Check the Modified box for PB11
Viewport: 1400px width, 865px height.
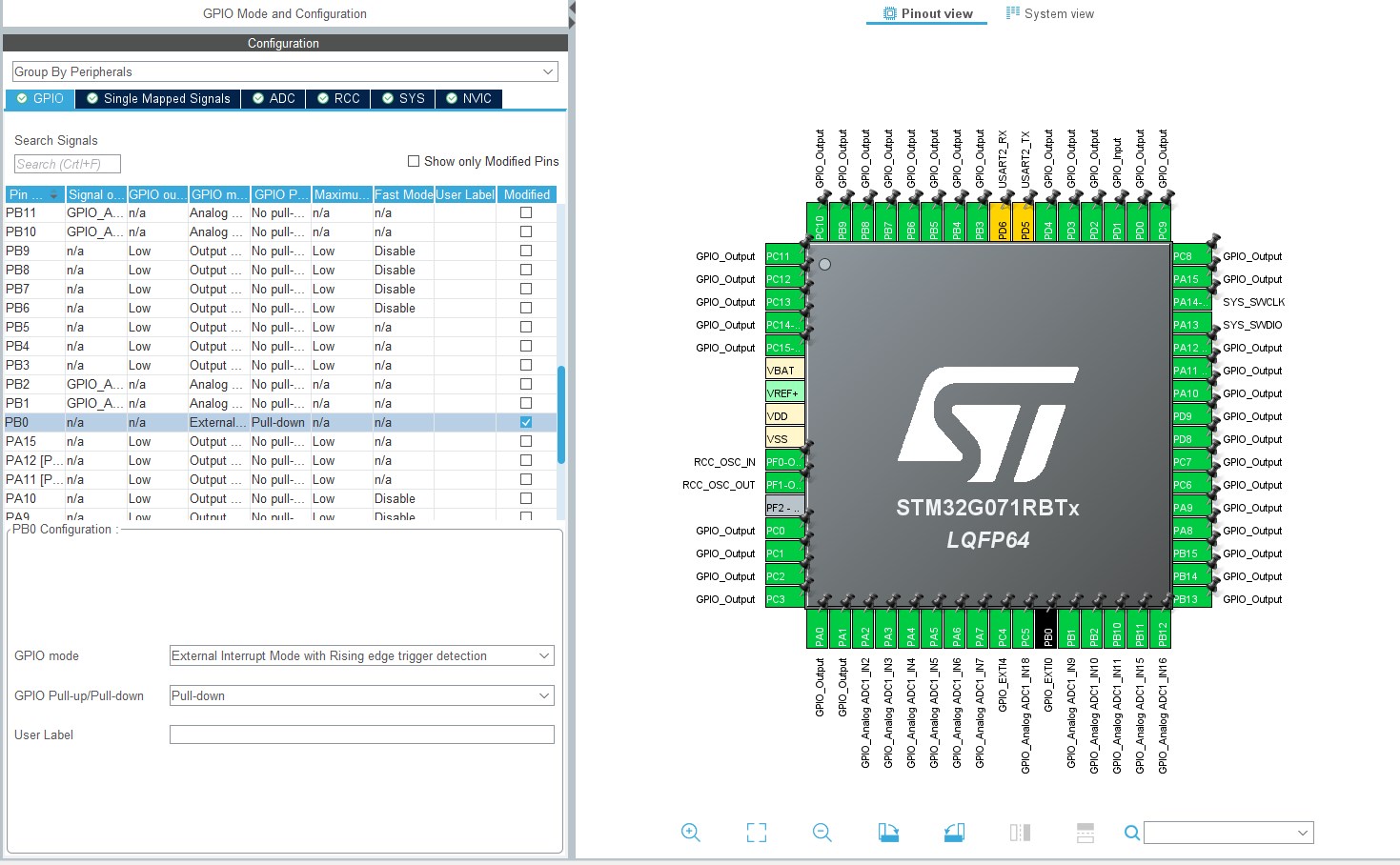tap(526, 212)
